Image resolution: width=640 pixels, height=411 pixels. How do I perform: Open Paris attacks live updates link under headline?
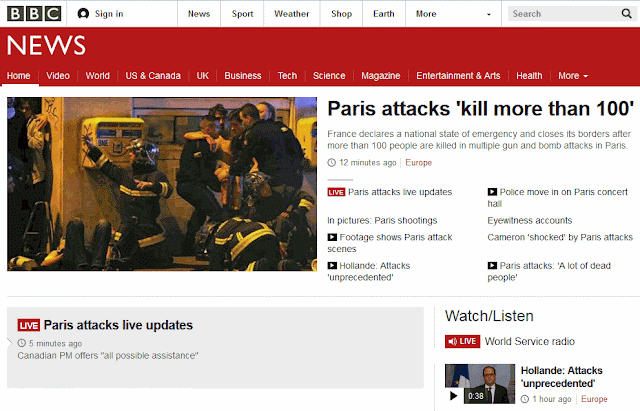[x=400, y=192]
